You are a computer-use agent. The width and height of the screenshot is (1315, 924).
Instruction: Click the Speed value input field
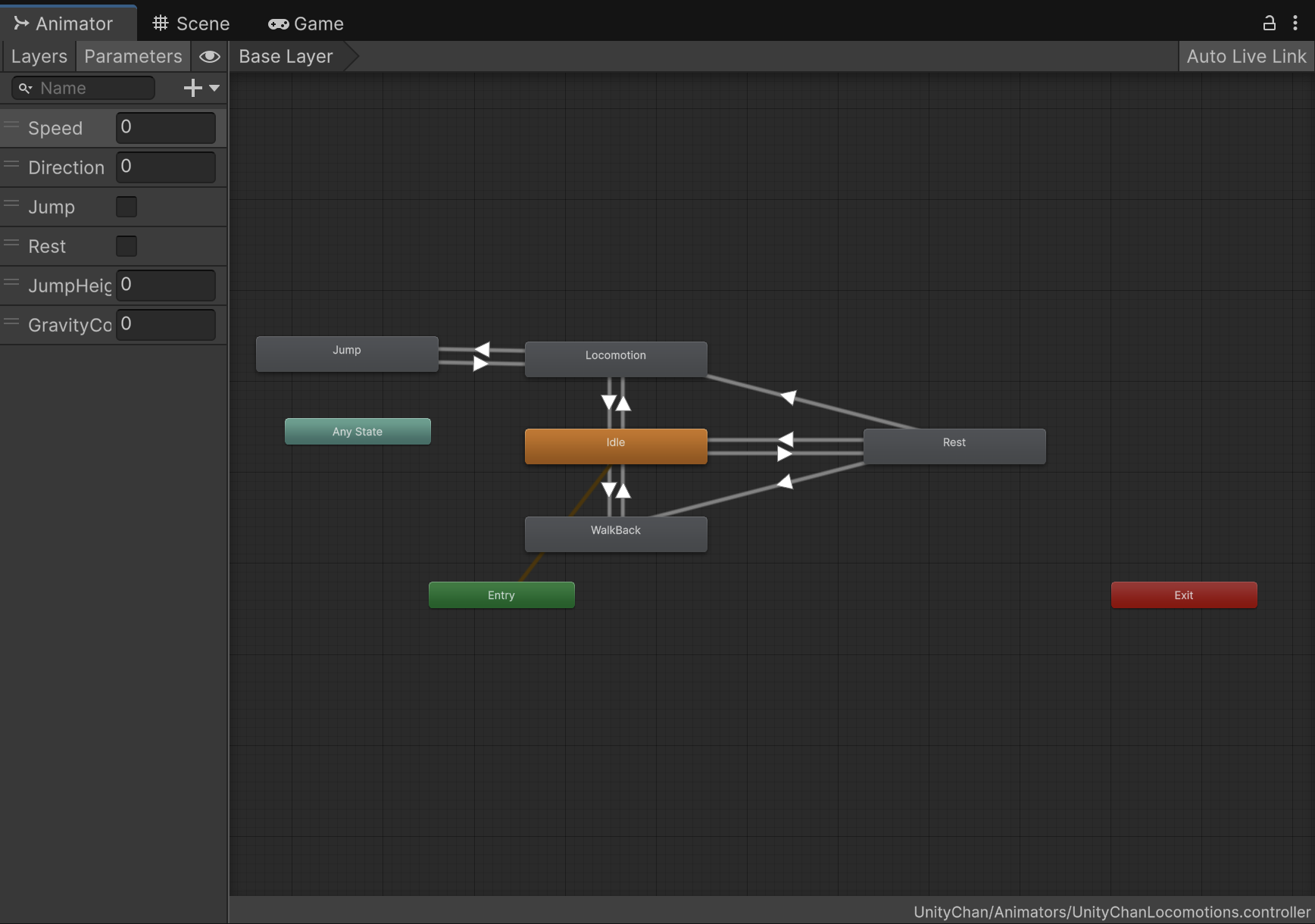pos(166,127)
